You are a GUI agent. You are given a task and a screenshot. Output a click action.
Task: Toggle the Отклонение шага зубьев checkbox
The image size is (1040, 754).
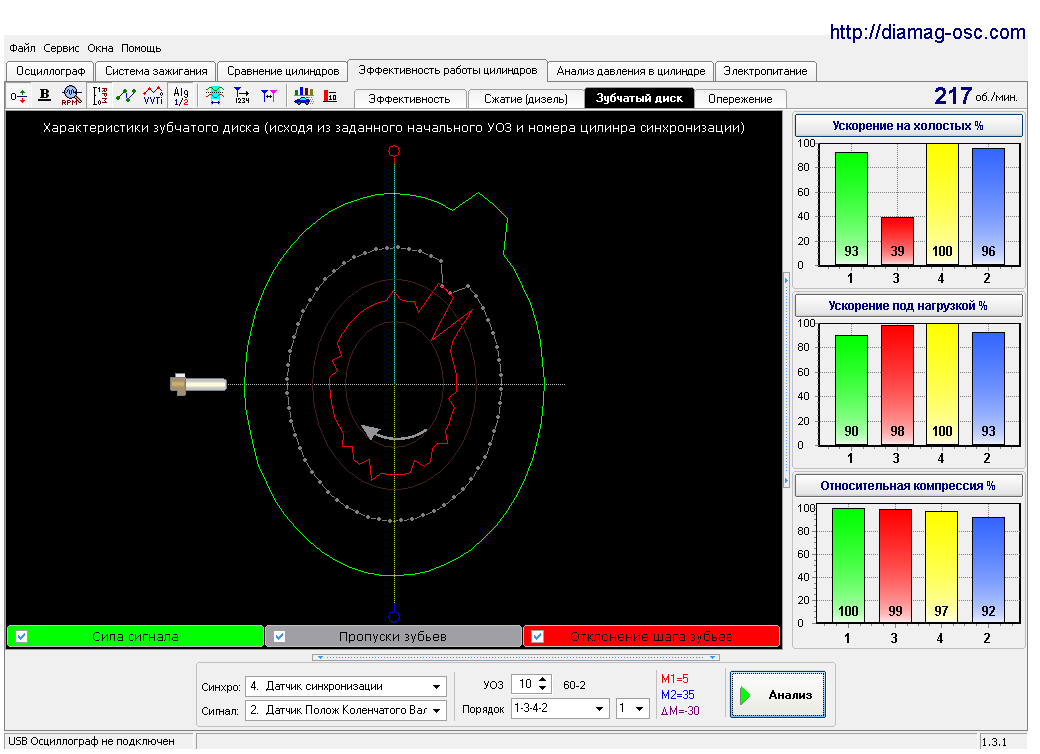[538, 637]
